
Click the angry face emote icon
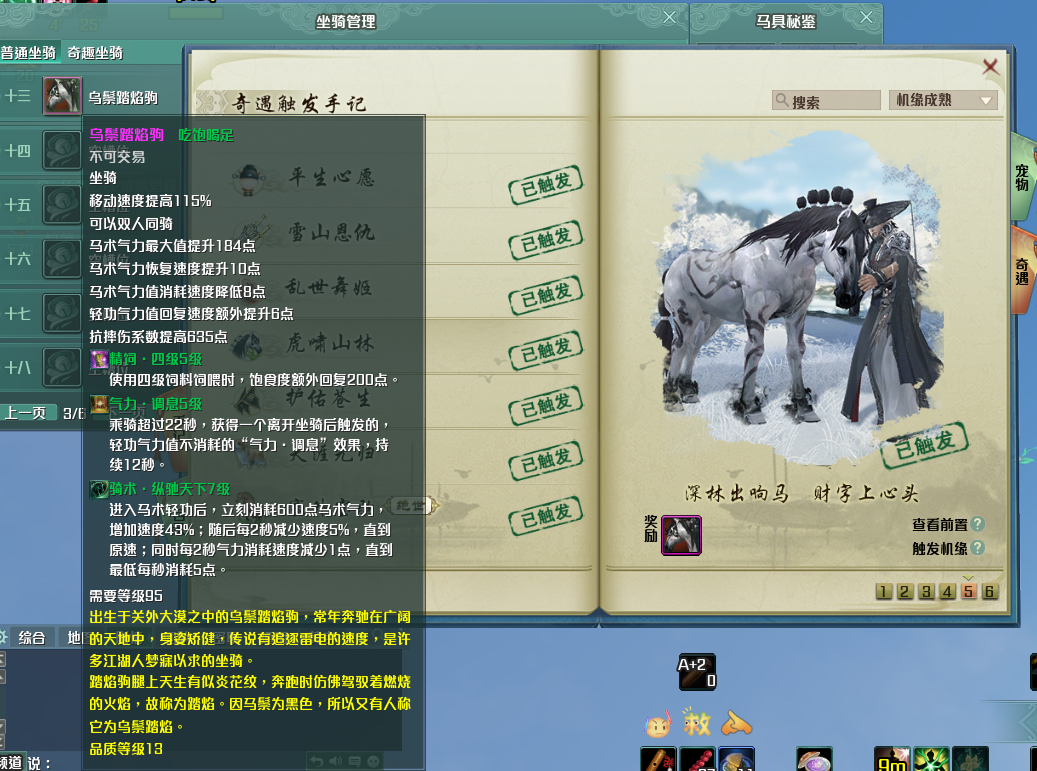(x=657, y=722)
